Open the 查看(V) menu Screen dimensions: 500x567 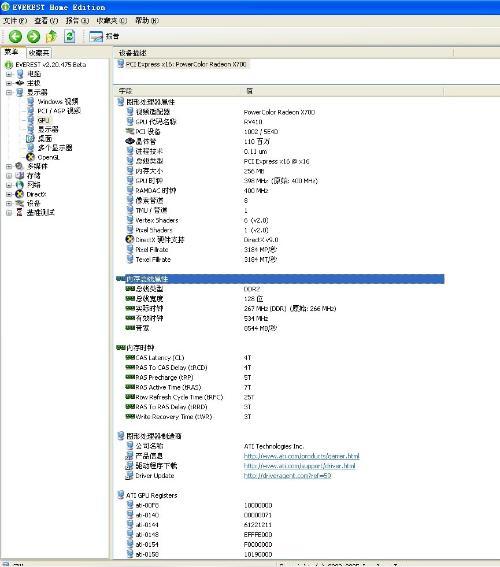pos(46,21)
